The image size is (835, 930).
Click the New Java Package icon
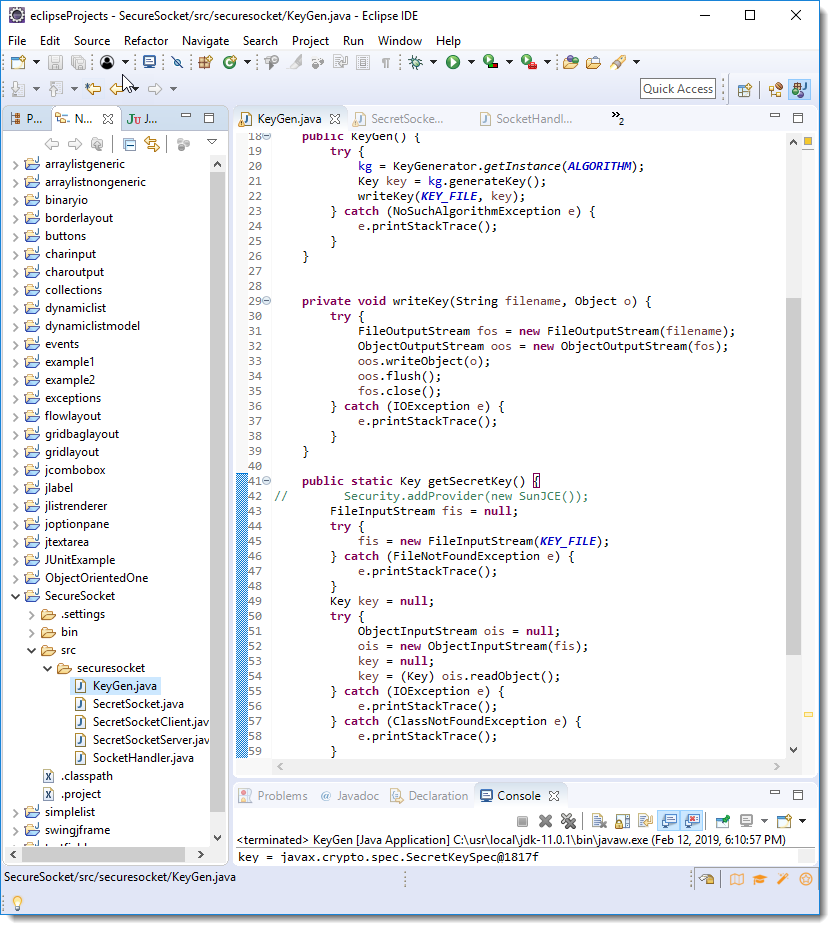[x=205, y=62]
